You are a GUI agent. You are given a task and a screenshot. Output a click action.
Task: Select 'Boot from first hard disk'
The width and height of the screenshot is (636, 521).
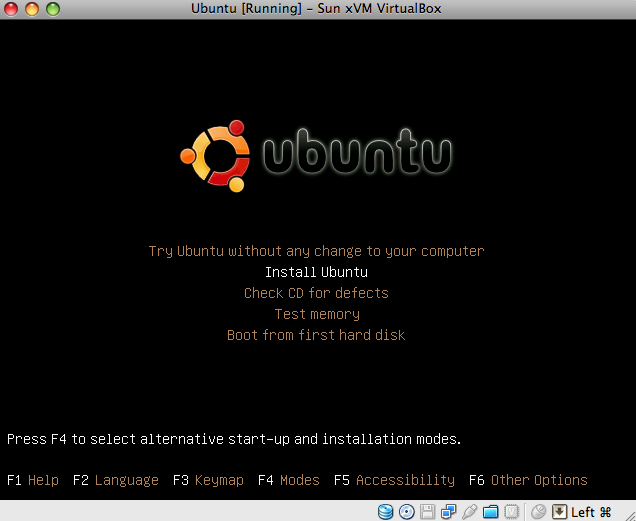point(316,335)
